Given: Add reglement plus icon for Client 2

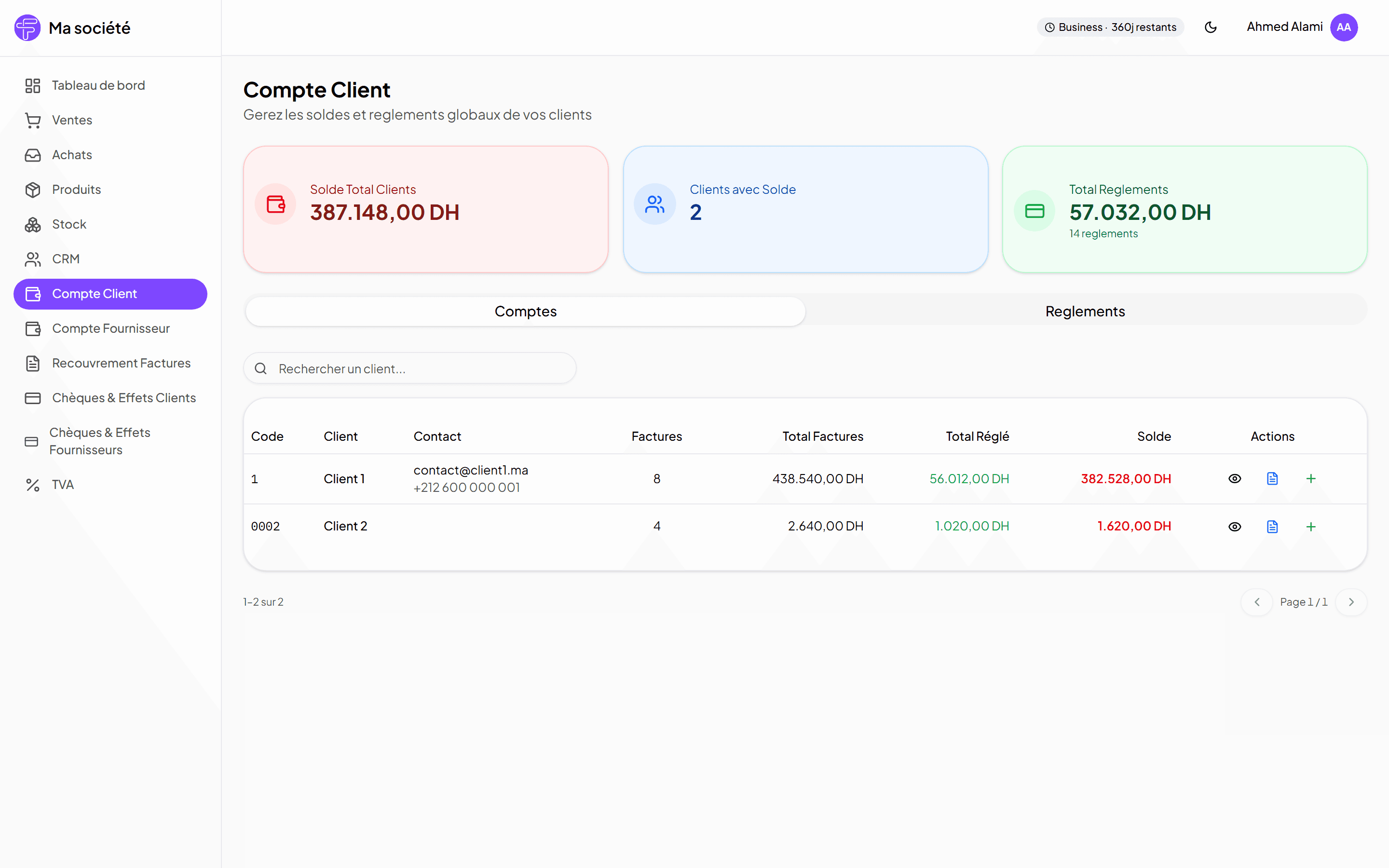Looking at the screenshot, I should coord(1311,527).
